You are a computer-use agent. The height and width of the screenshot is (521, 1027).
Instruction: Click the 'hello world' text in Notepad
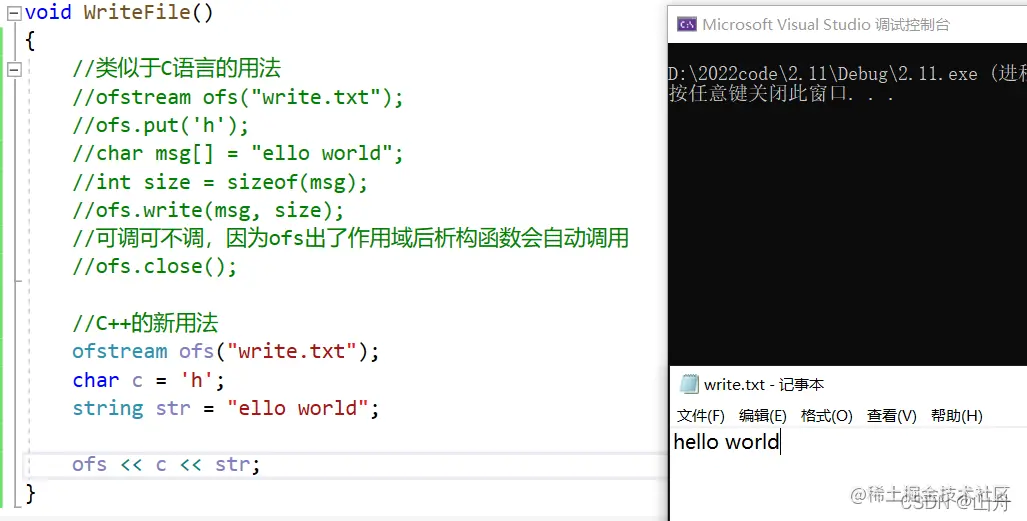726,442
